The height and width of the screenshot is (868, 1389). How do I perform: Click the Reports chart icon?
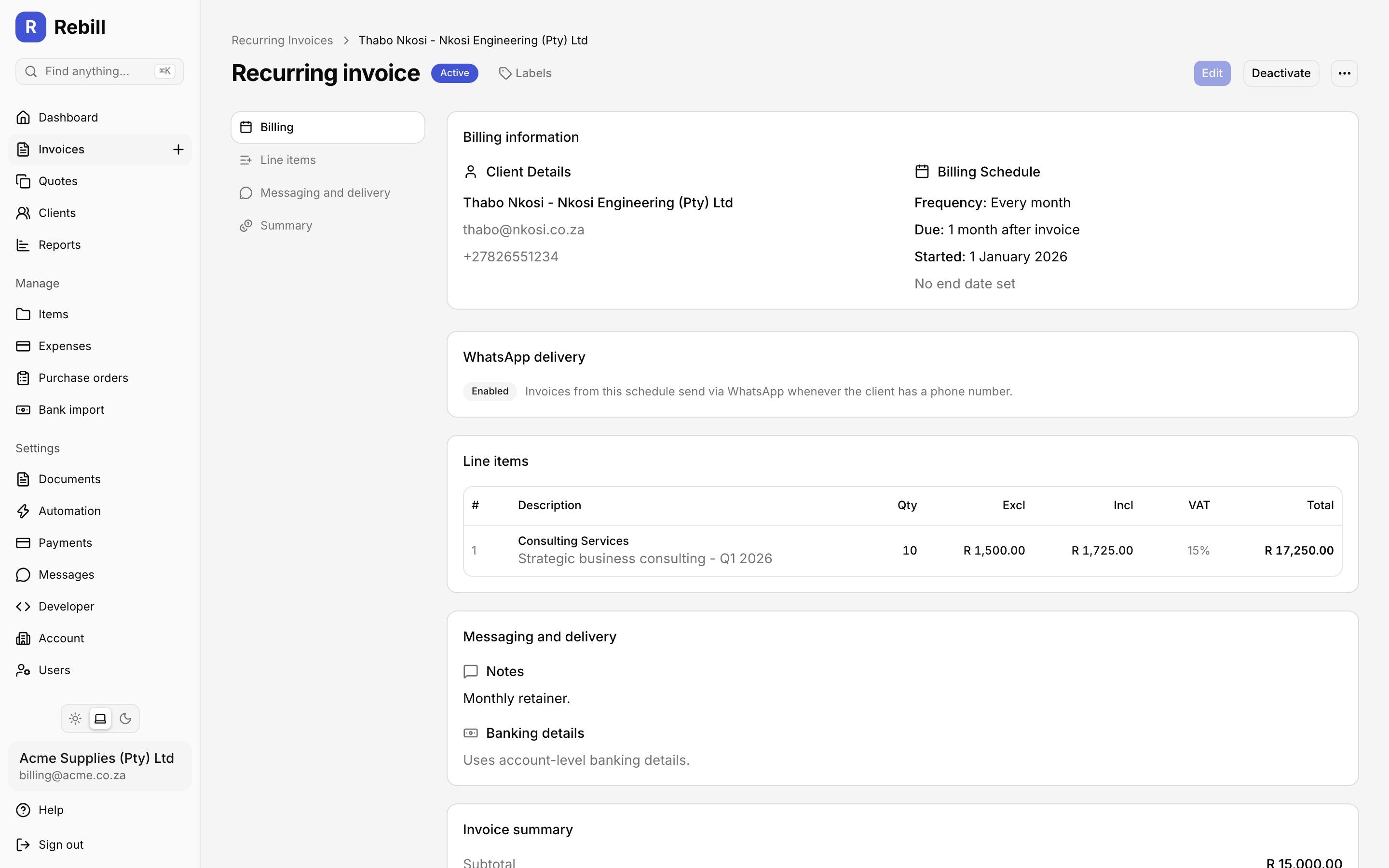(23, 244)
